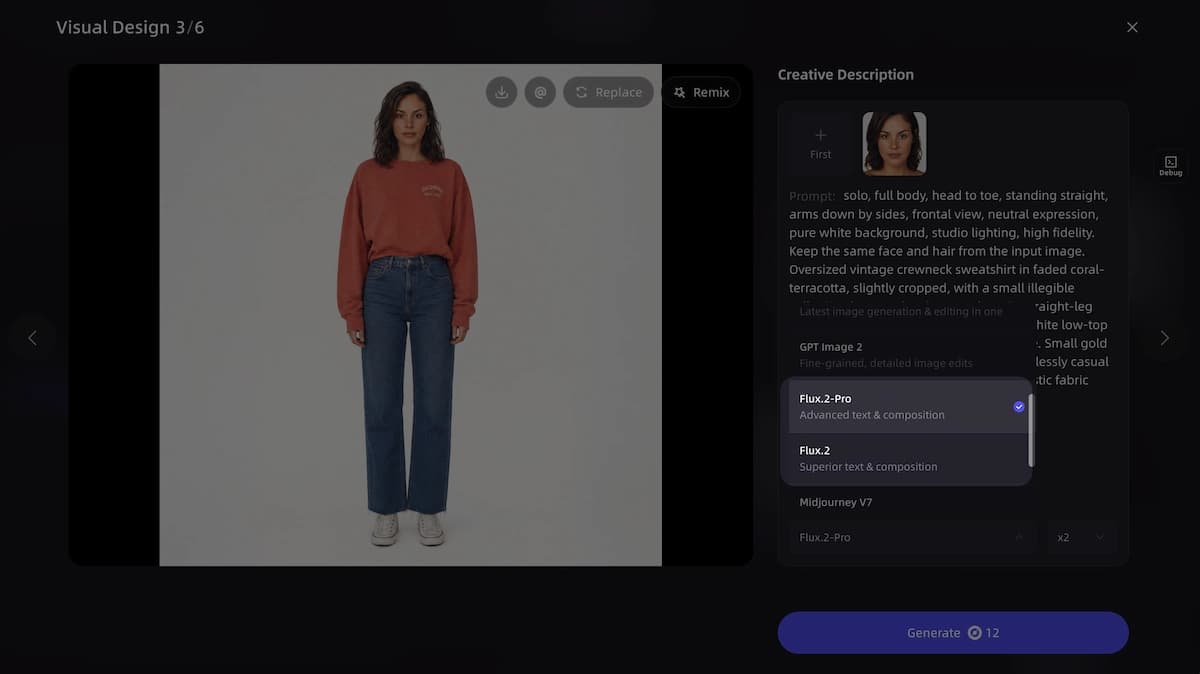The height and width of the screenshot is (674, 1200).
Task: Click the Flux.2-Pro selected checkmark
Action: 1019,407
